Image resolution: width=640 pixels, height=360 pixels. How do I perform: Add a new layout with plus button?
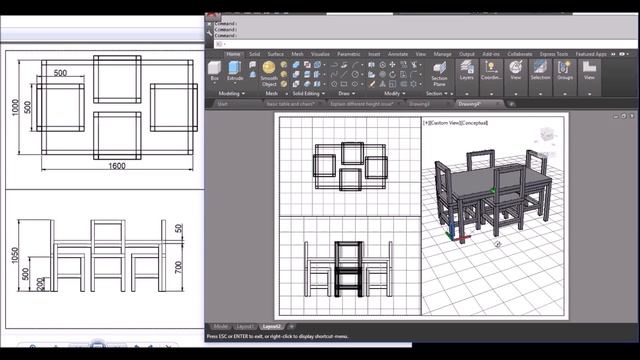pos(291,327)
